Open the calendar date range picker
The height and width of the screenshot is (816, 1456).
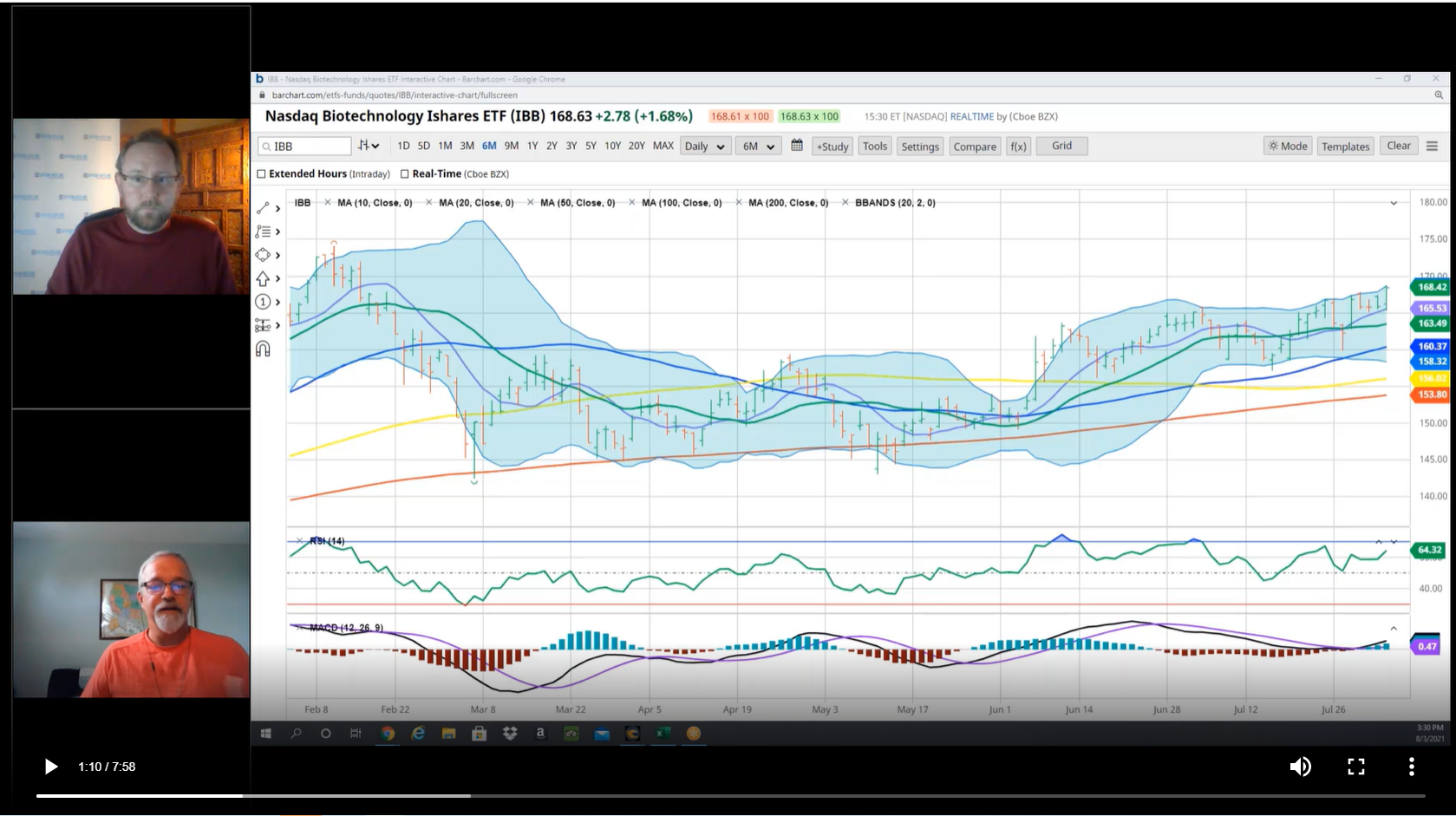point(797,146)
